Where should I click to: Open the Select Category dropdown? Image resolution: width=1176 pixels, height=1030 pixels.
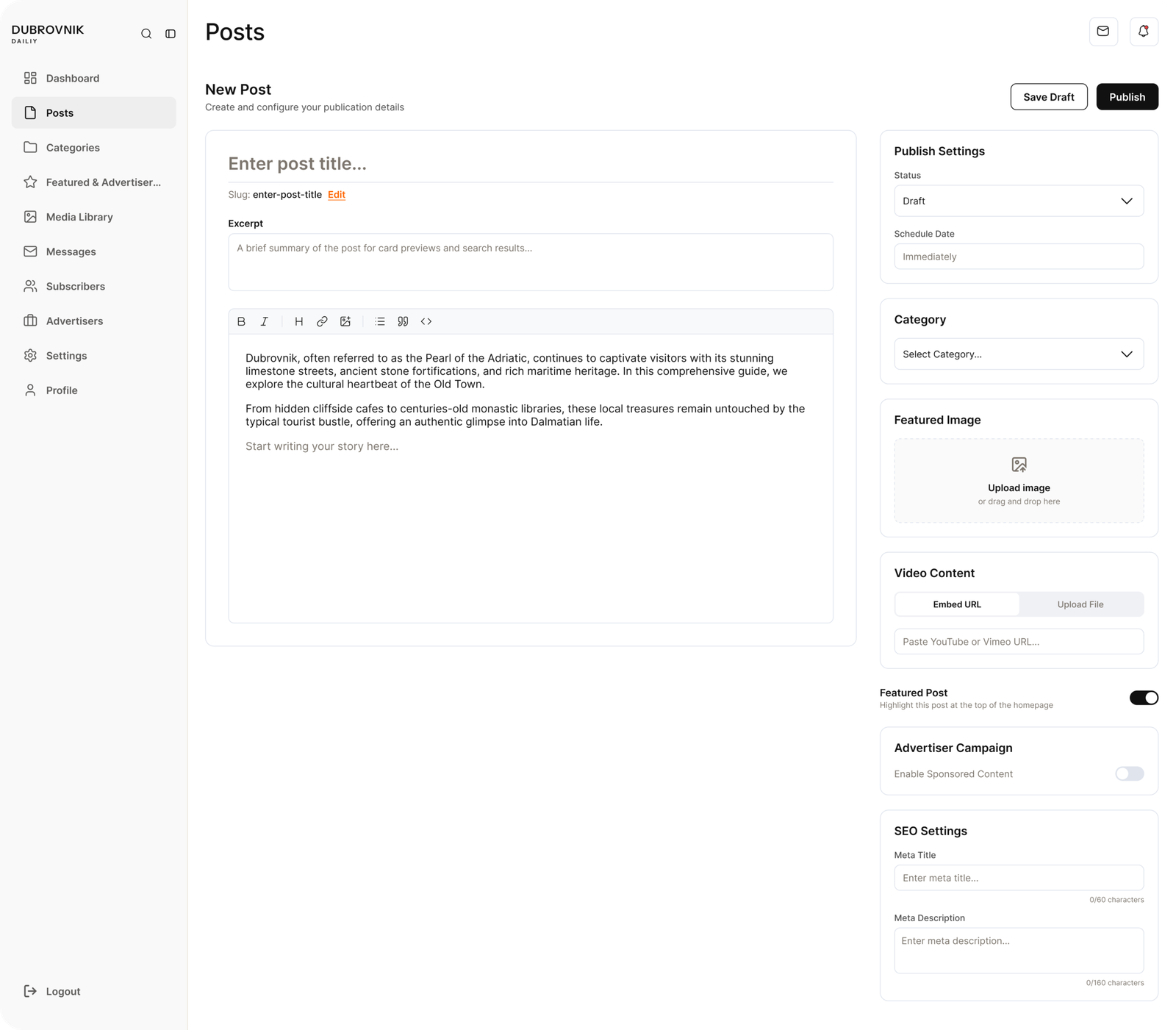pos(1019,354)
